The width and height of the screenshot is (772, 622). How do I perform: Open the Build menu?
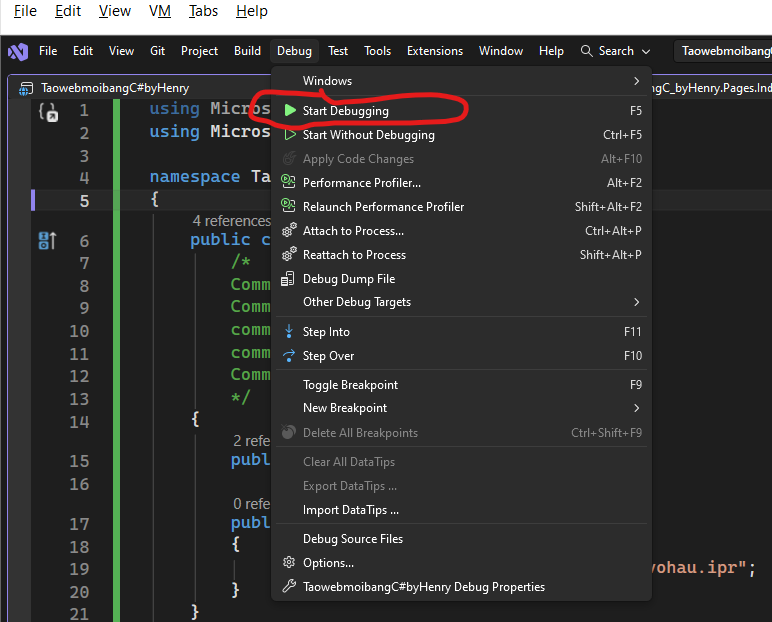click(x=247, y=51)
